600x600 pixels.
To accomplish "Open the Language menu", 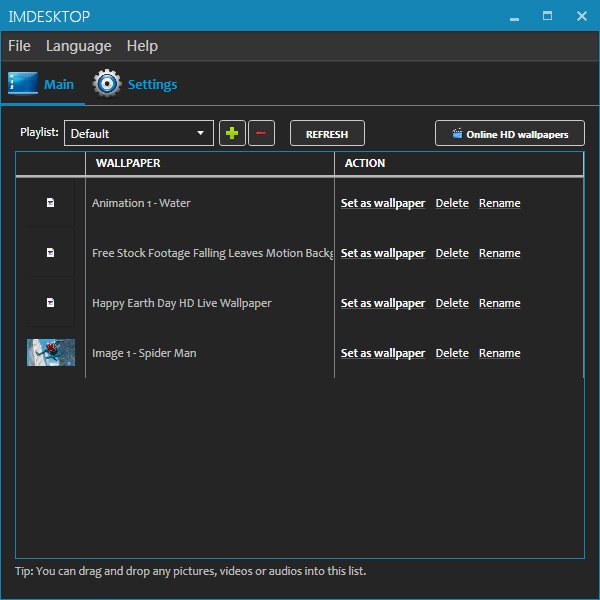I will (78, 46).
